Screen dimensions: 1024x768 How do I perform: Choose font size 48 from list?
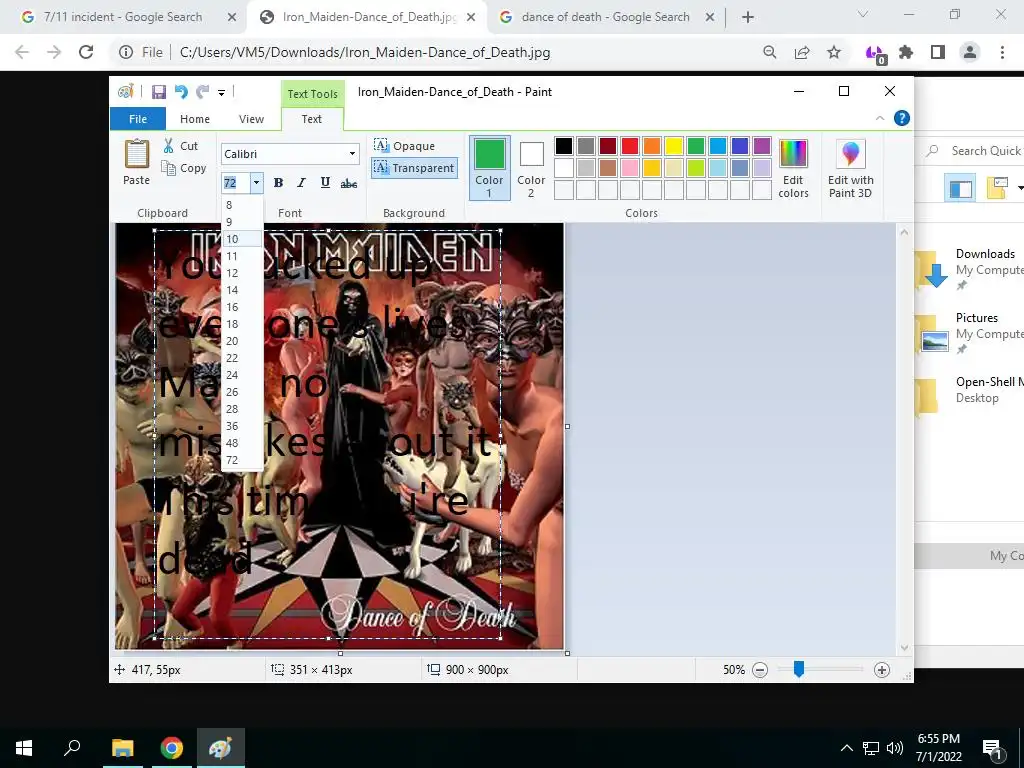(242, 443)
